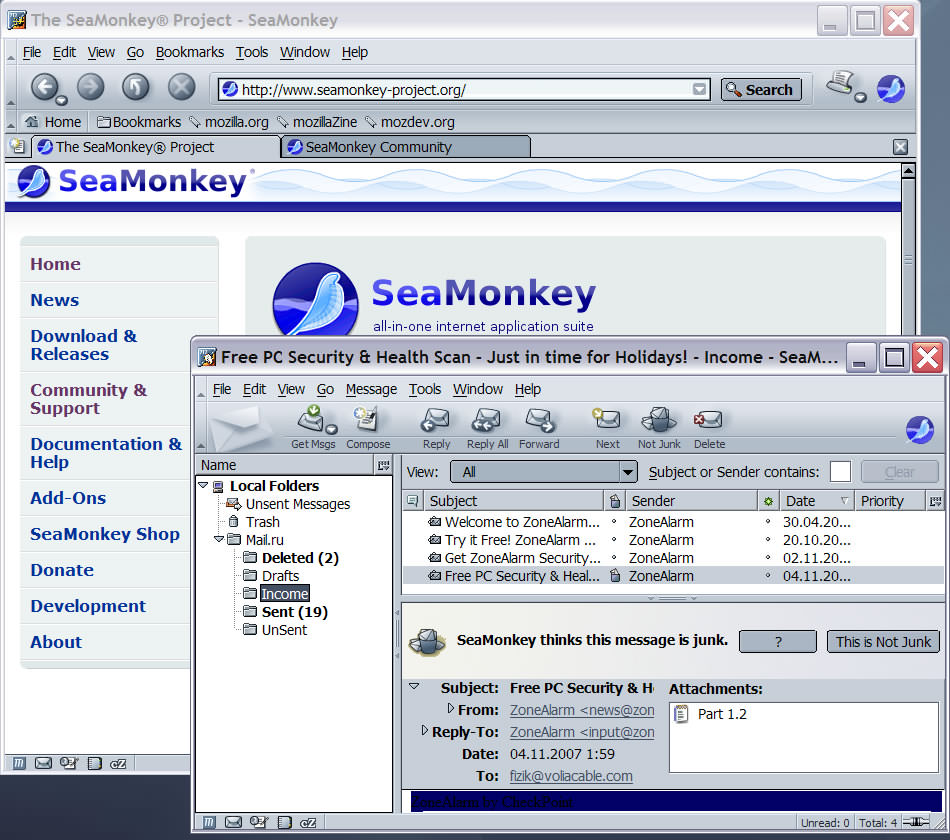Open the message list column picker
The height and width of the screenshot is (840, 950).
tap(935, 501)
